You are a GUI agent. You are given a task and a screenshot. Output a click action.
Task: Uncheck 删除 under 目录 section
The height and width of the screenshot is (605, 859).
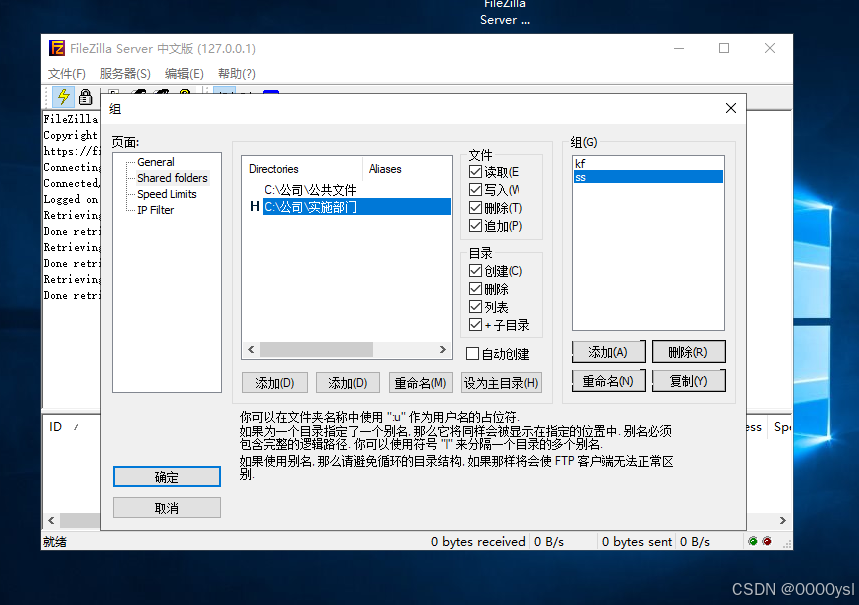point(475,289)
